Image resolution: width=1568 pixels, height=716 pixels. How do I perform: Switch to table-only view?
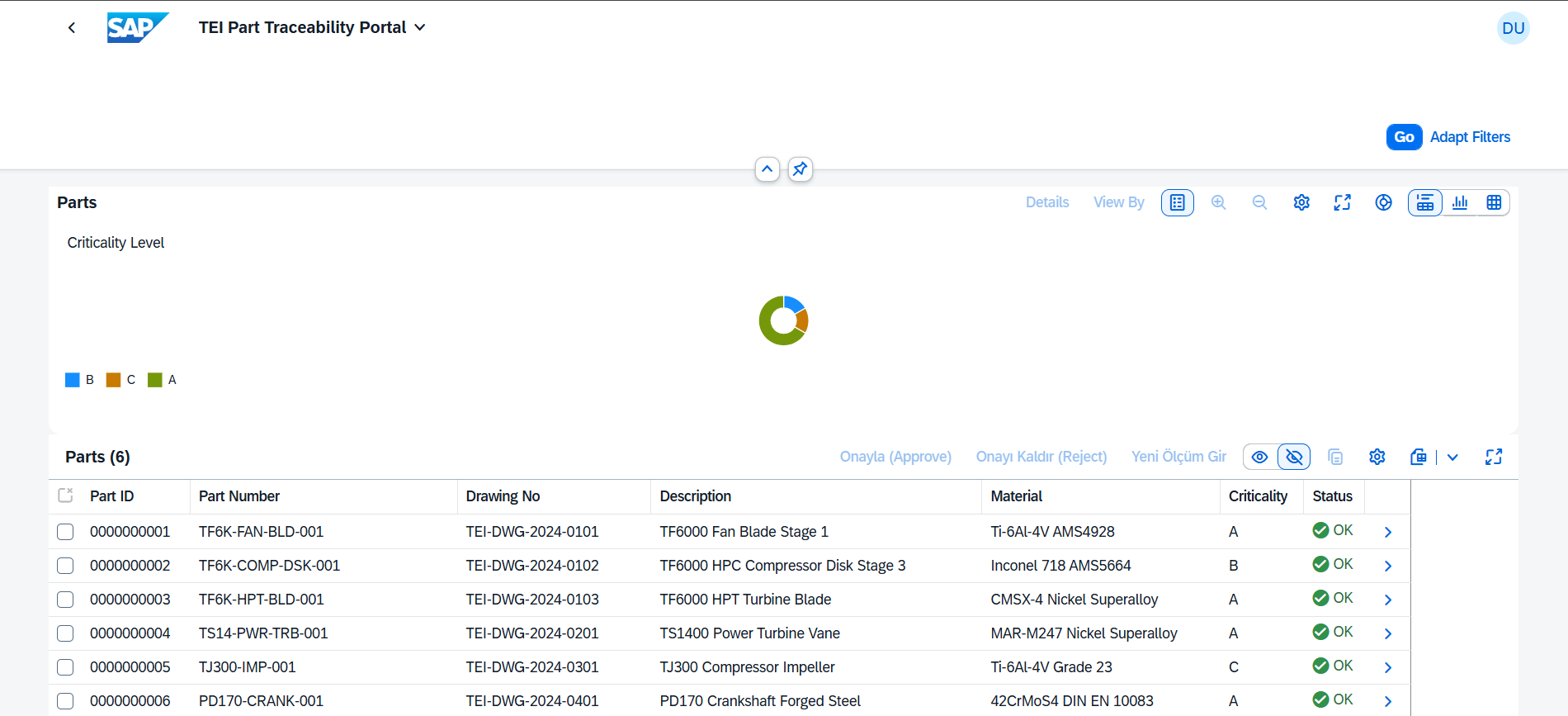click(1494, 202)
